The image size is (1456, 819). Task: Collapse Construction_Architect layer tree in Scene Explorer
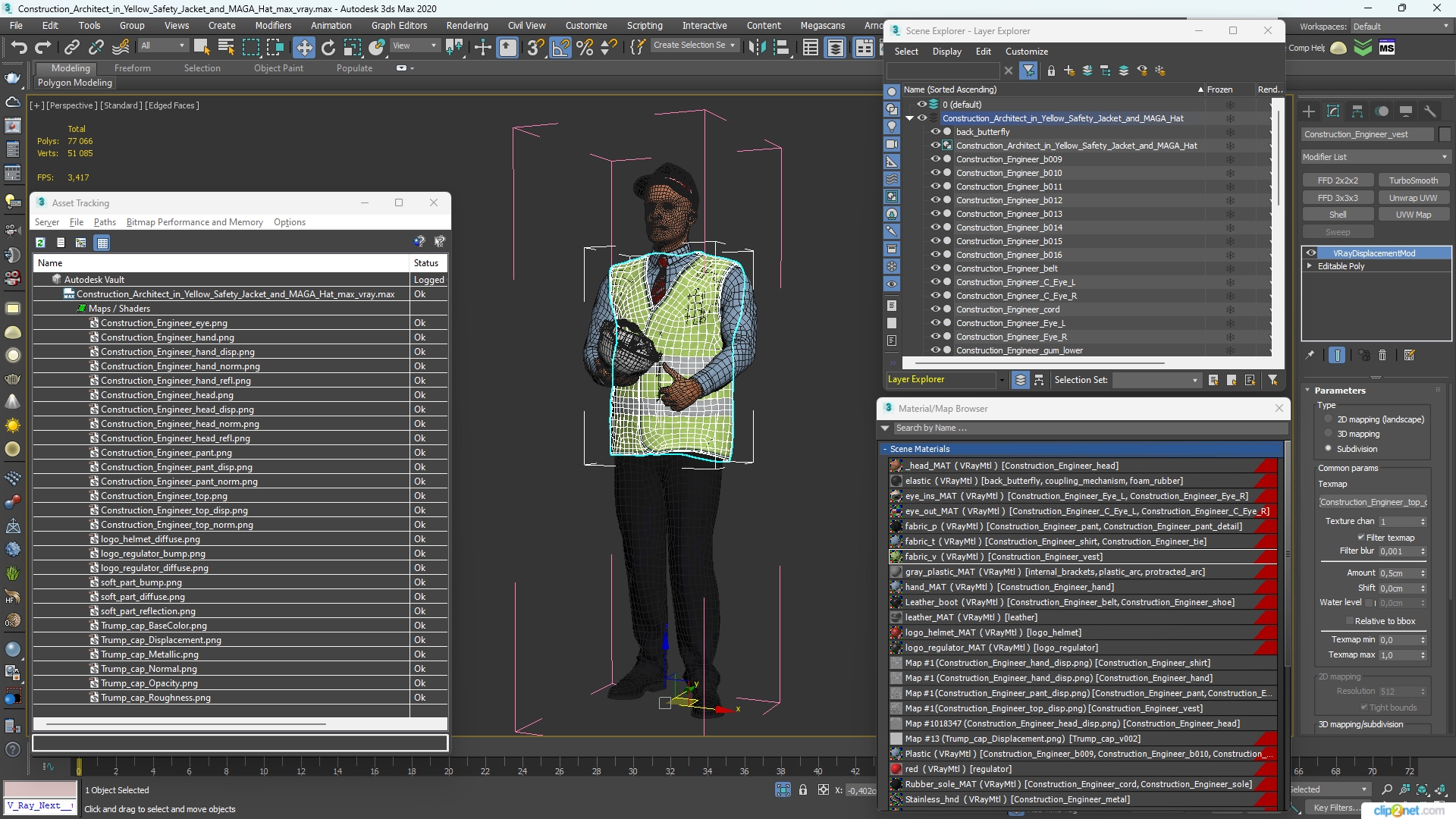909,118
